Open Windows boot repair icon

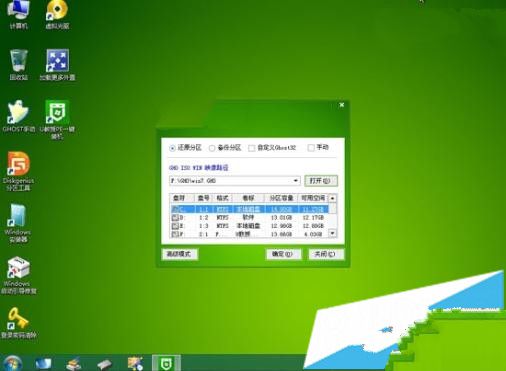click(18, 275)
